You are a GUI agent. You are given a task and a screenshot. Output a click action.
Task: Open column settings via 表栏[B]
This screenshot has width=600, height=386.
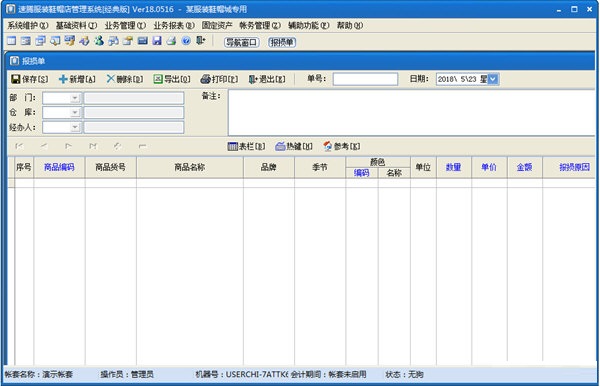coord(246,146)
